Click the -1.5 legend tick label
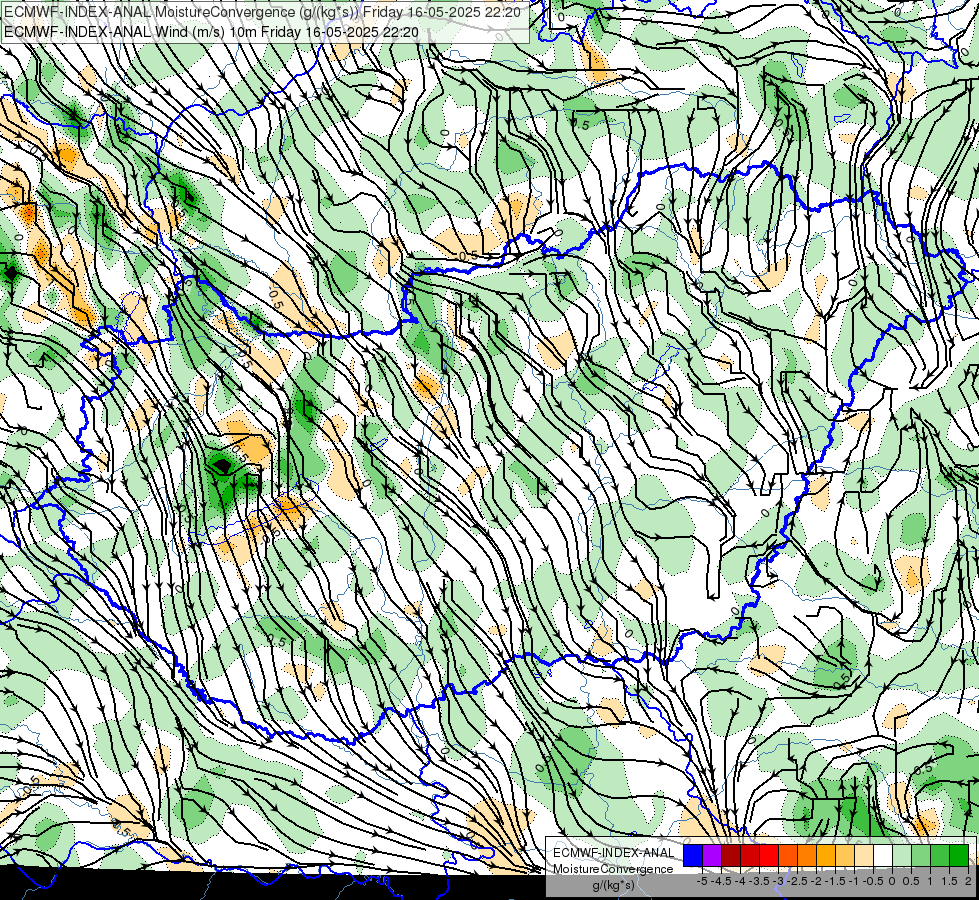The height and width of the screenshot is (900, 979). (x=835, y=881)
